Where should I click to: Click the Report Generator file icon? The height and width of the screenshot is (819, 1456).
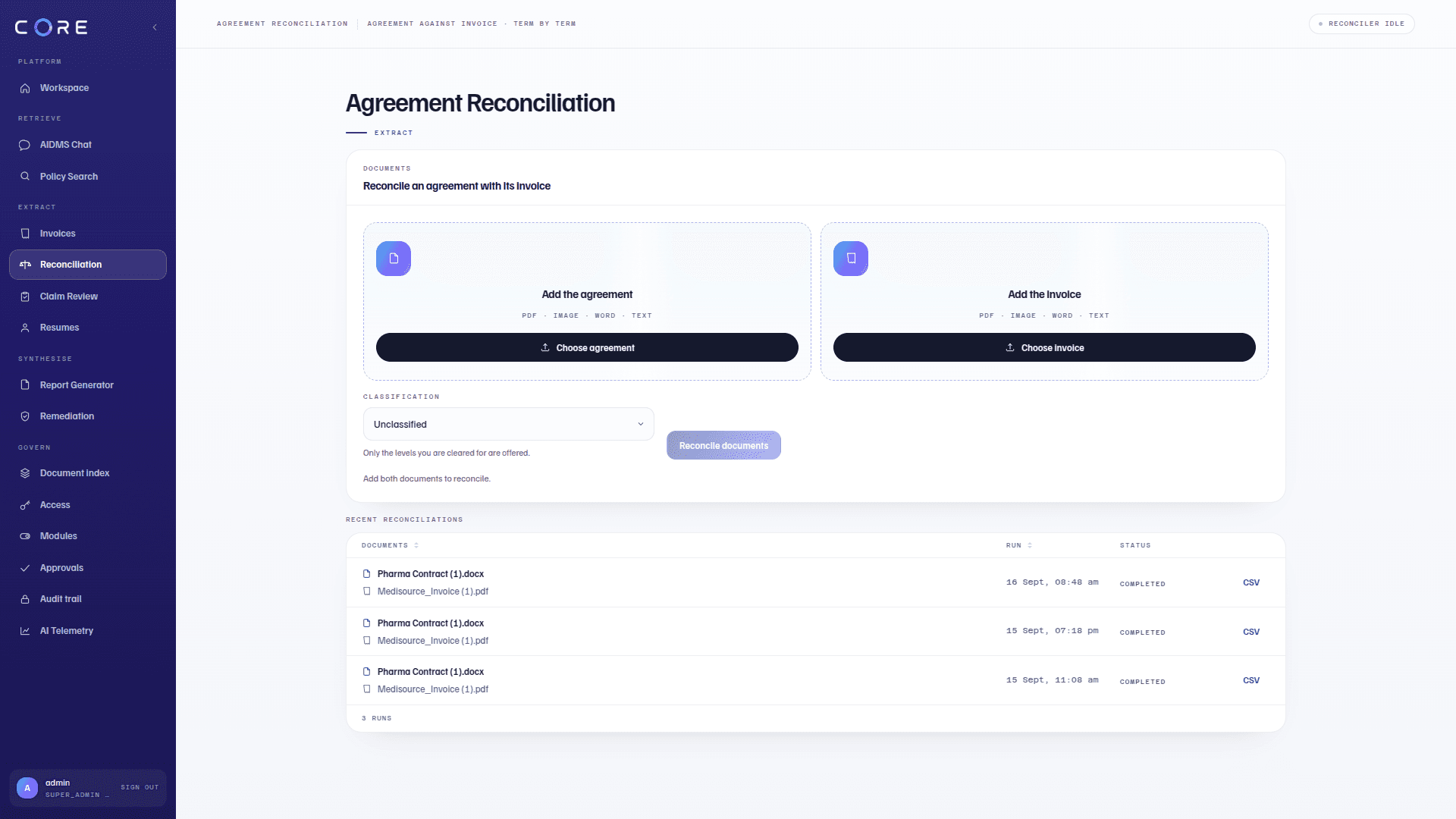pos(25,385)
